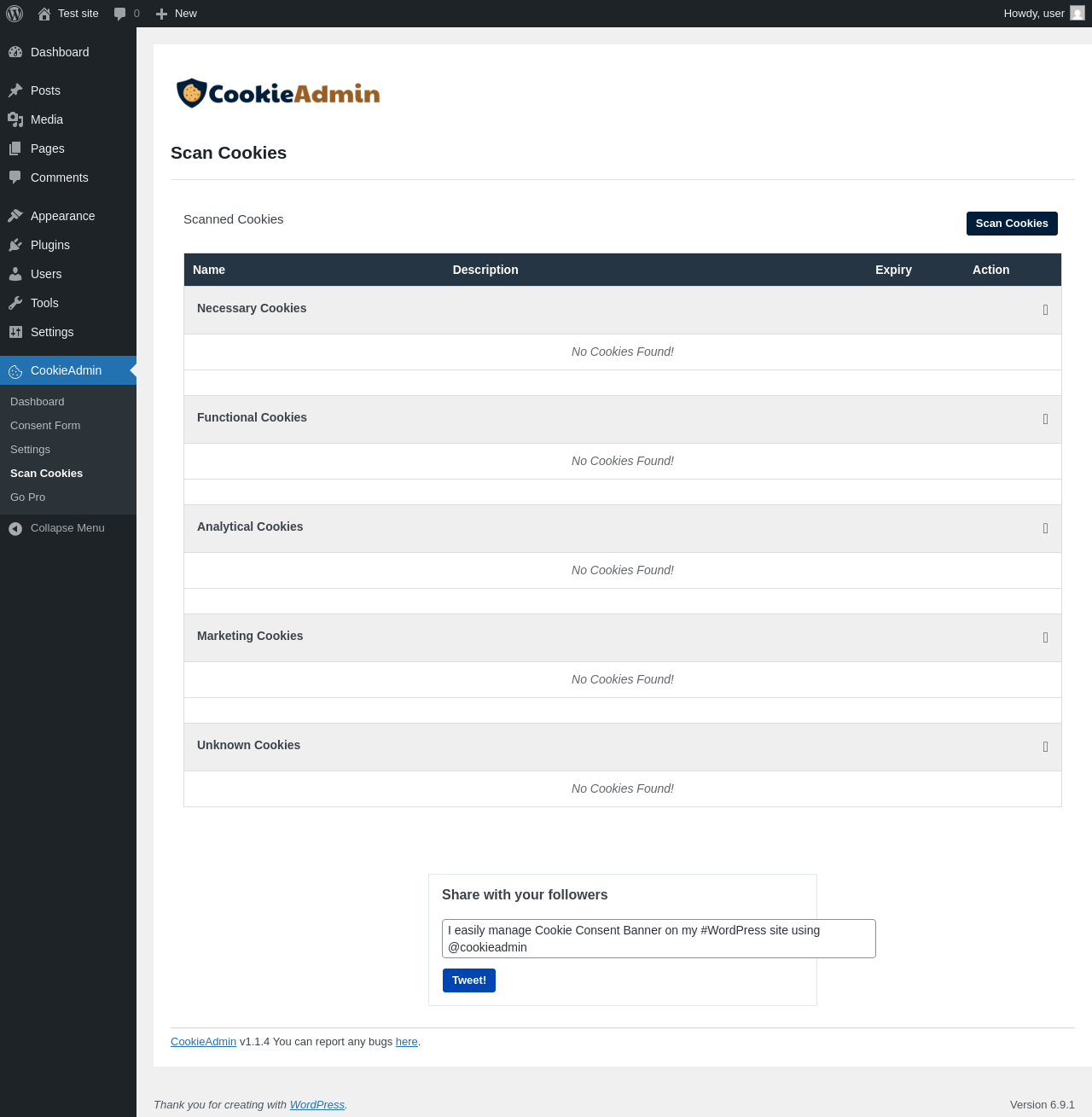The width and height of the screenshot is (1092, 1117).
Task: Click the Scan Cookies button
Action: pos(1012,224)
